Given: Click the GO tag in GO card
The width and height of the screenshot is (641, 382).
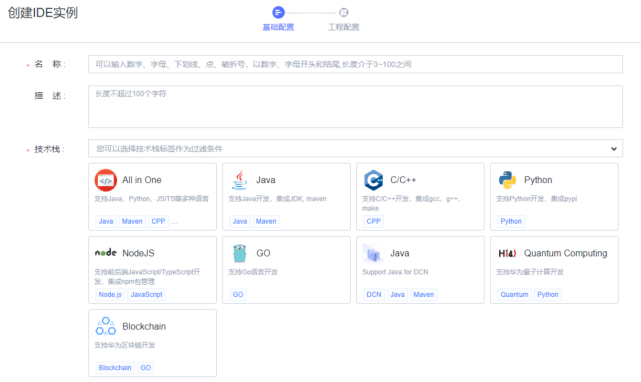Looking at the screenshot, I should coord(238,294).
